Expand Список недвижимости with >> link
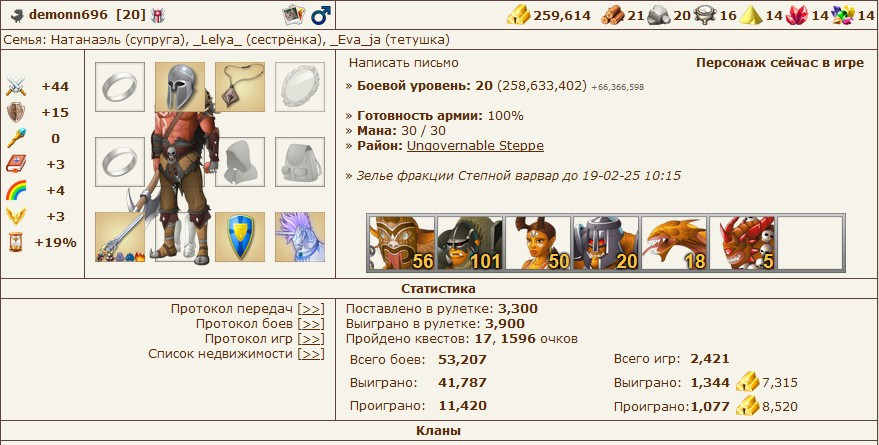 click(x=311, y=354)
